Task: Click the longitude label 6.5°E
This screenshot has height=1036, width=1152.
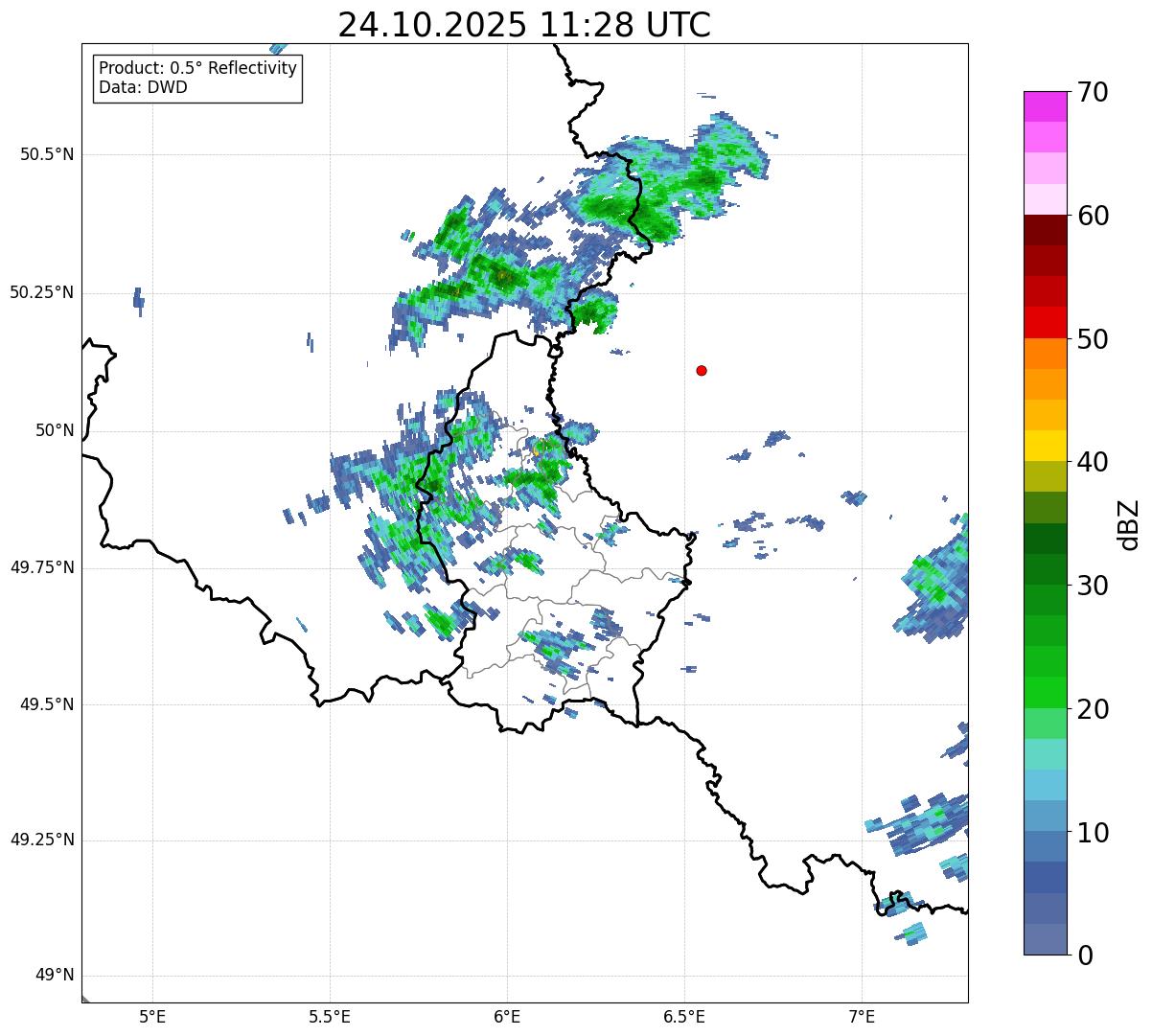Action: pyautogui.click(x=684, y=1016)
